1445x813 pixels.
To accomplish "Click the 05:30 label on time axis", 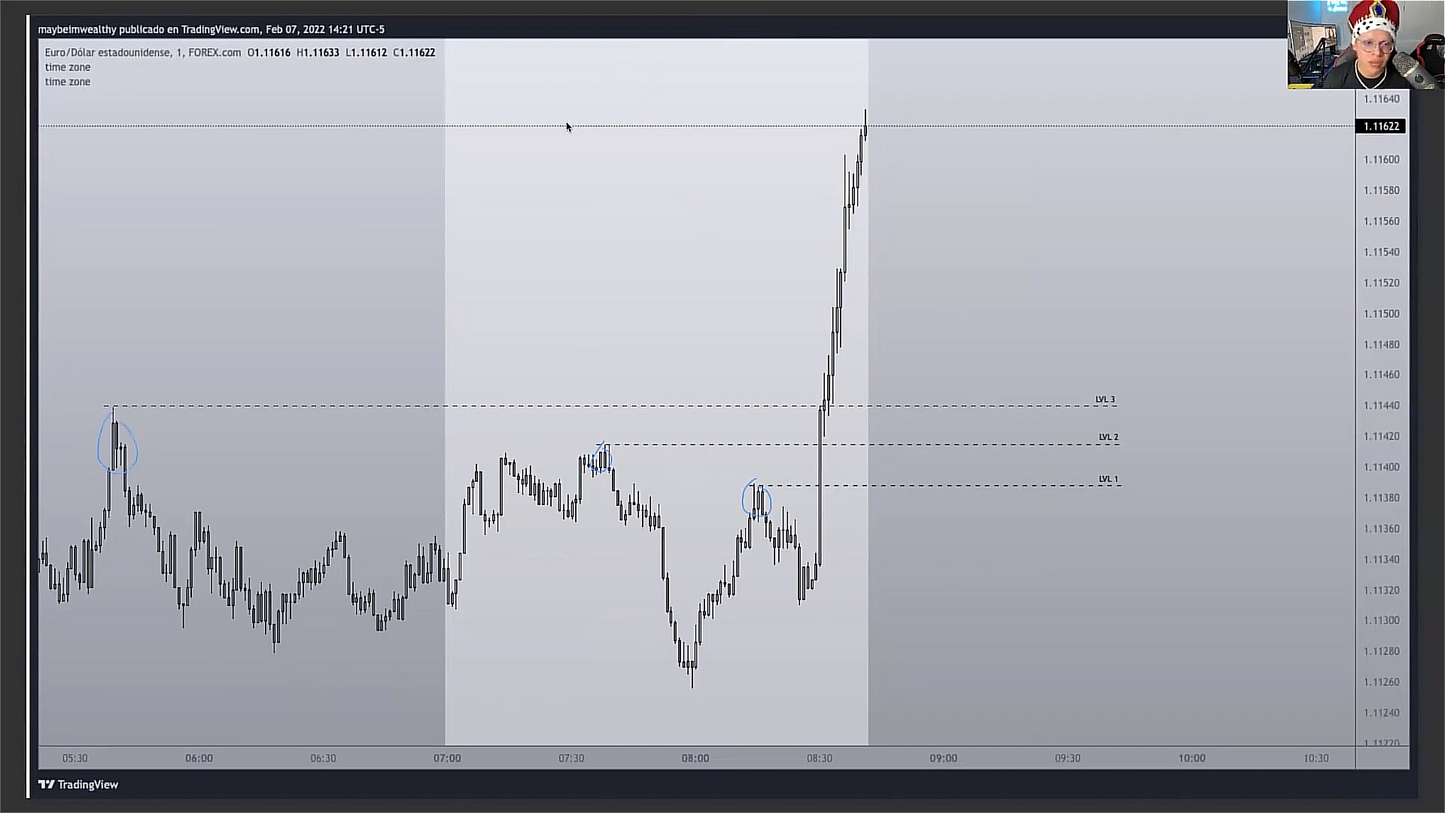I will tap(75, 758).
